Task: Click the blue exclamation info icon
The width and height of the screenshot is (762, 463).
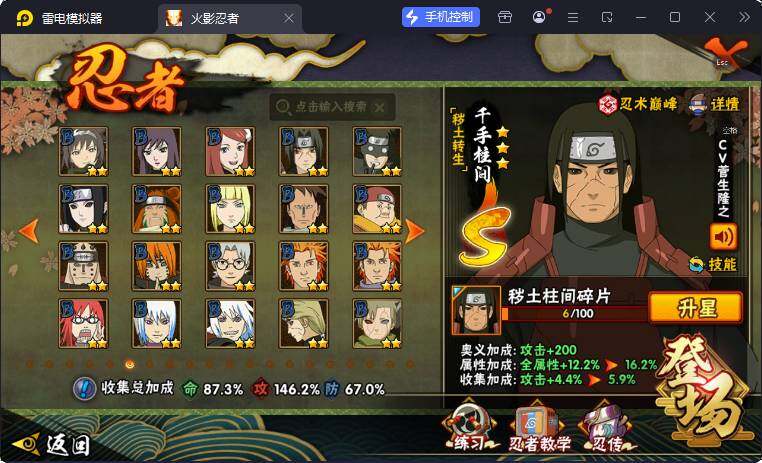Action: click(85, 389)
